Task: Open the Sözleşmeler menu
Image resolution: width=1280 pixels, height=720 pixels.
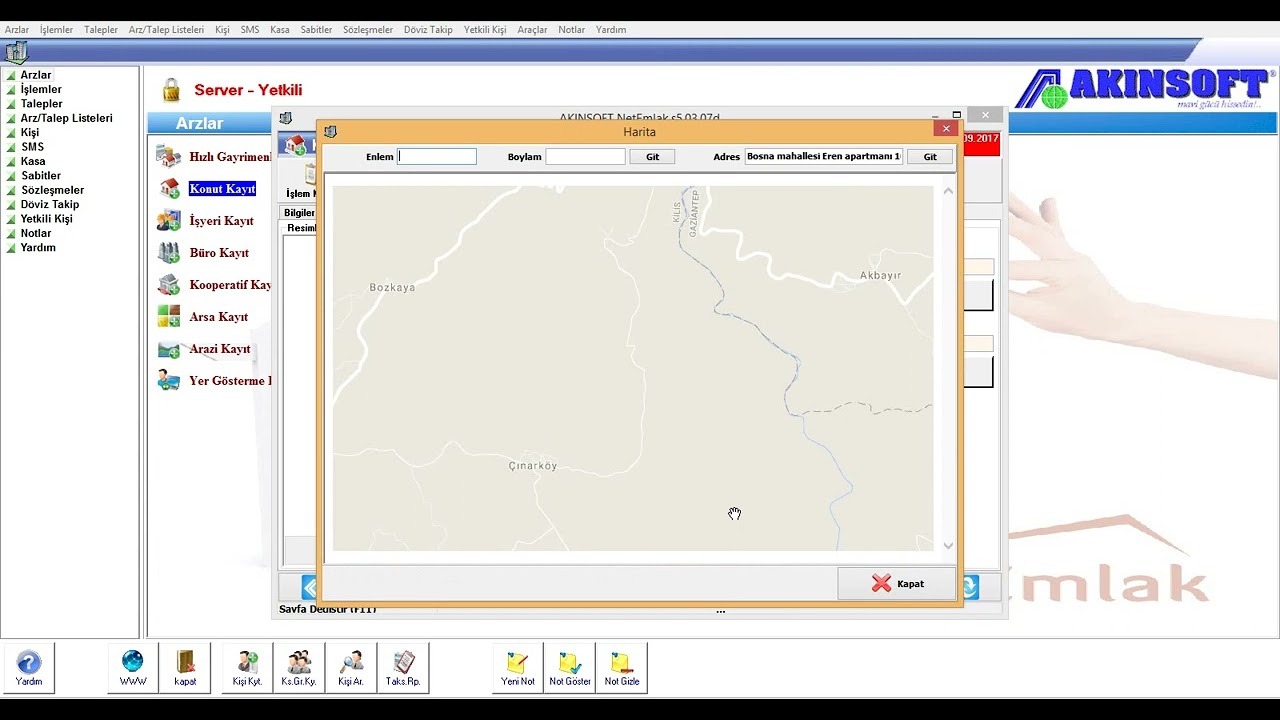Action: click(368, 30)
